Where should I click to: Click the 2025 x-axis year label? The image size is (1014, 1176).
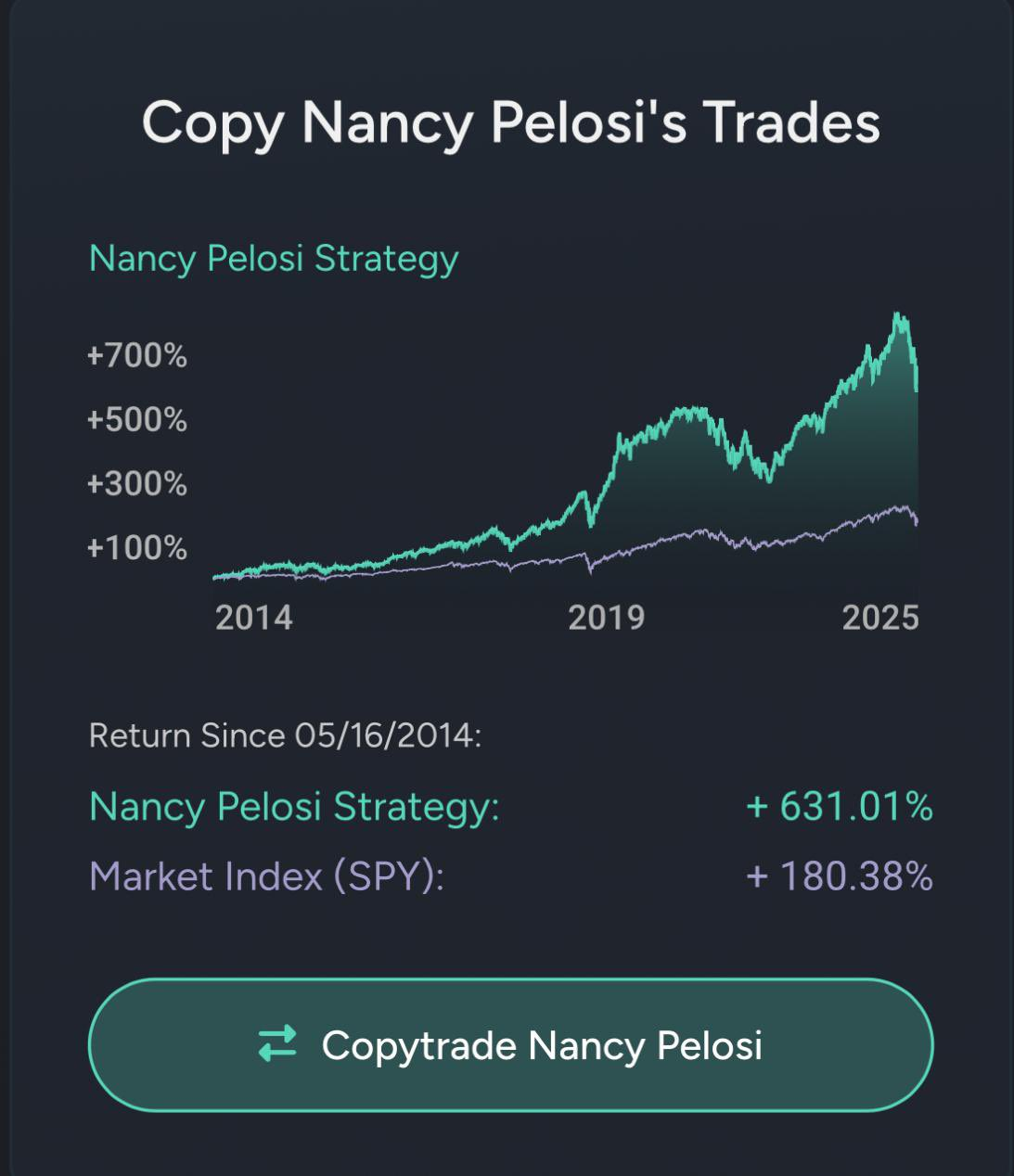pos(879,618)
